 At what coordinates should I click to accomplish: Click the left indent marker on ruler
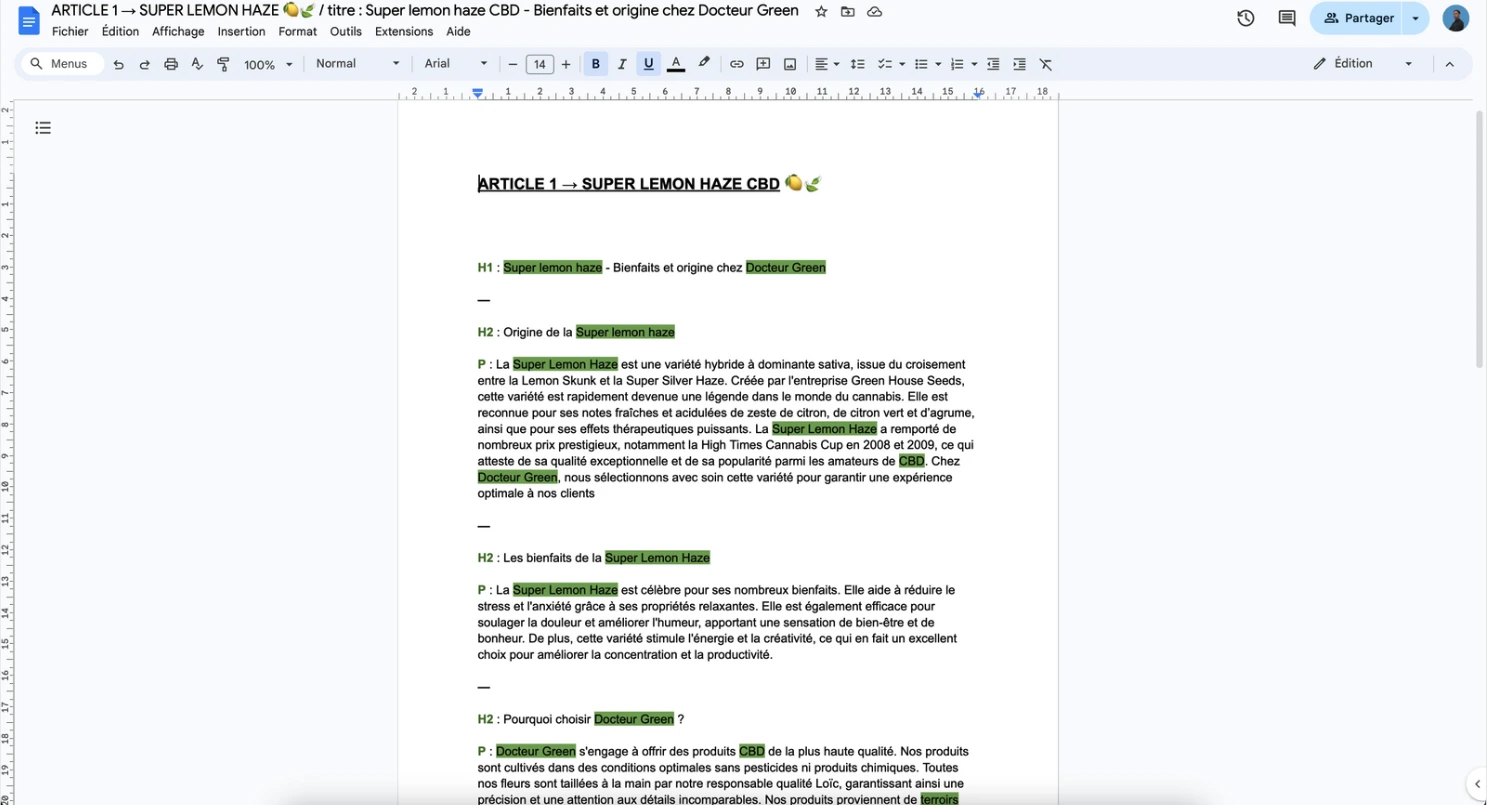coord(478,93)
